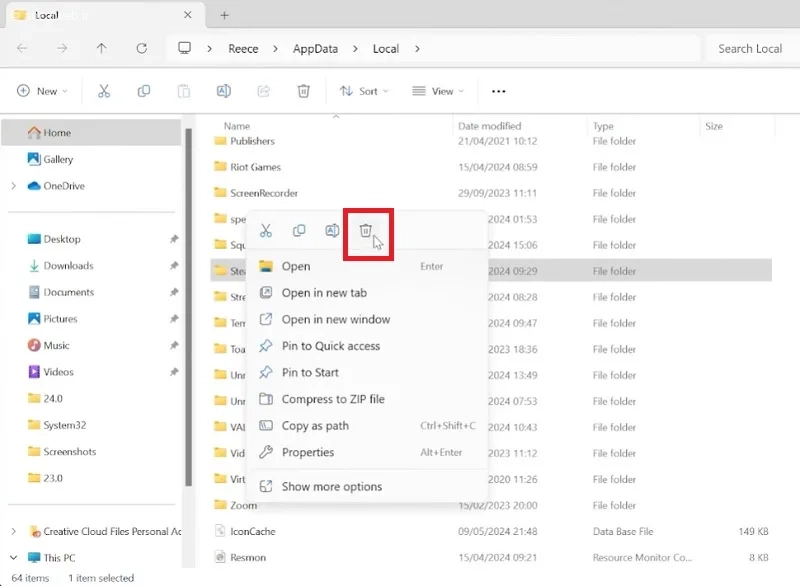
Task: Click the toolbar cut scissors icon
Action: (104, 91)
